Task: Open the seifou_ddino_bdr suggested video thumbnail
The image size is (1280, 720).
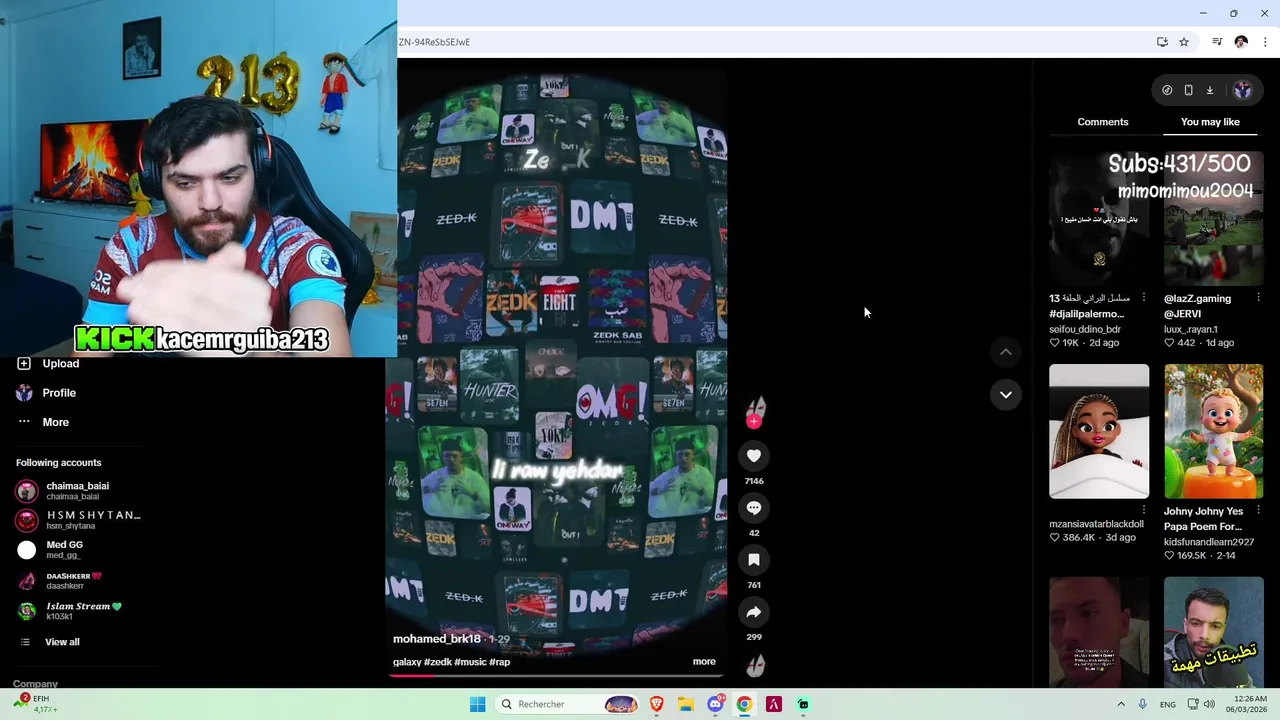Action: [x=1099, y=218]
